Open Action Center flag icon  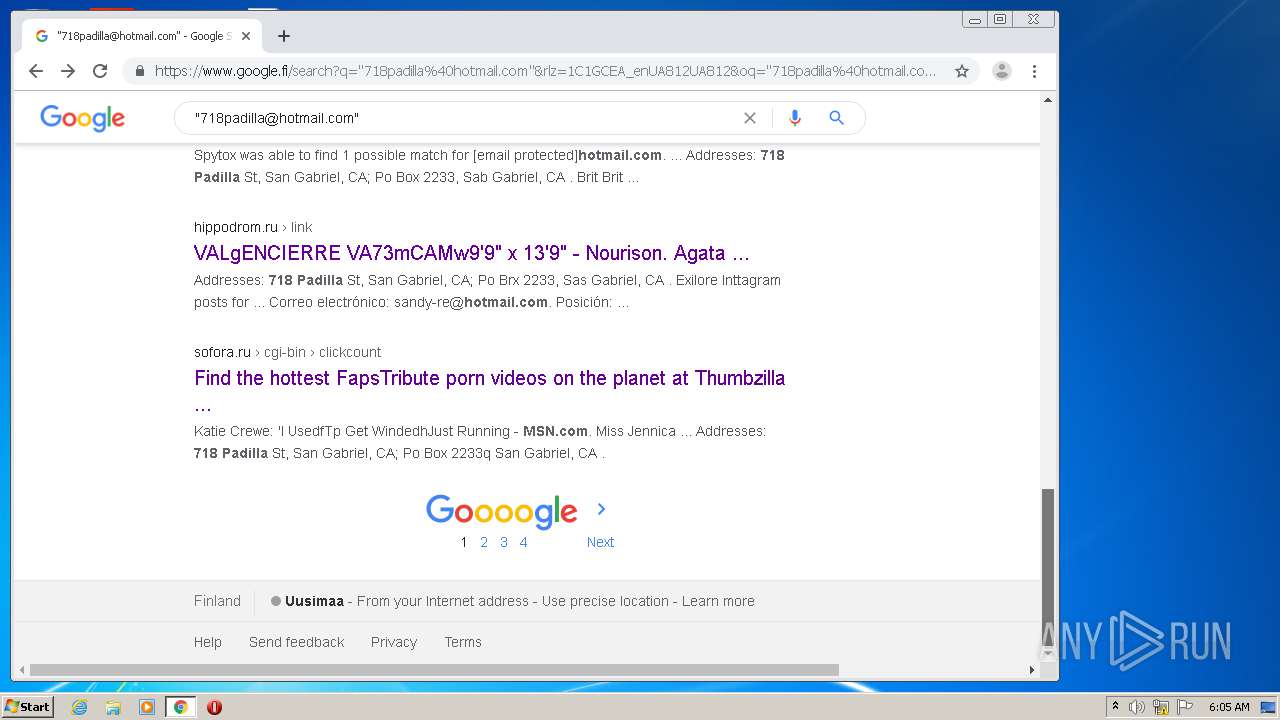point(1185,707)
